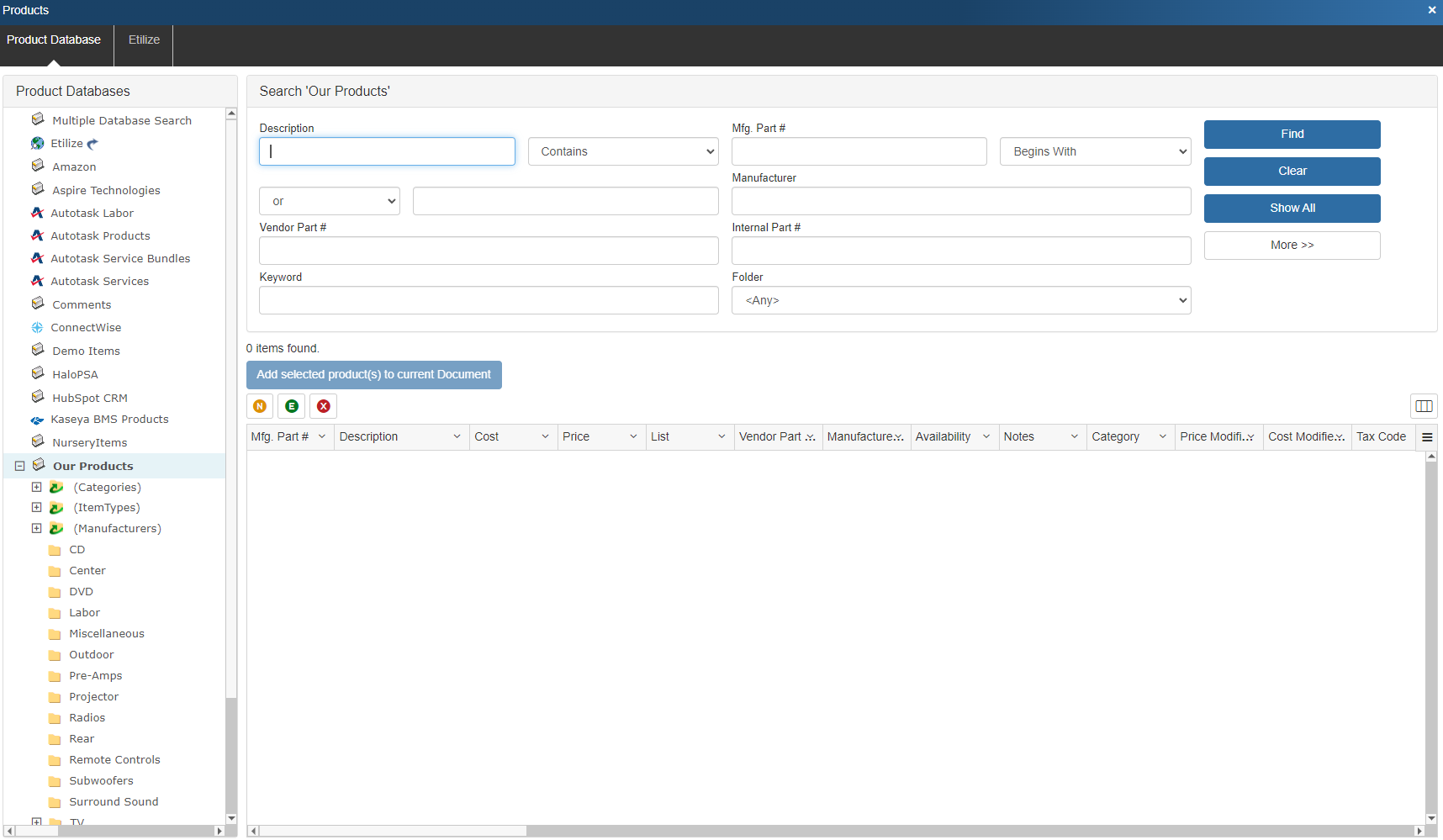The height and width of the screenshot is (840, 1443).
Task: Switch to the Etilize tab
Action: tap(144, 40)
